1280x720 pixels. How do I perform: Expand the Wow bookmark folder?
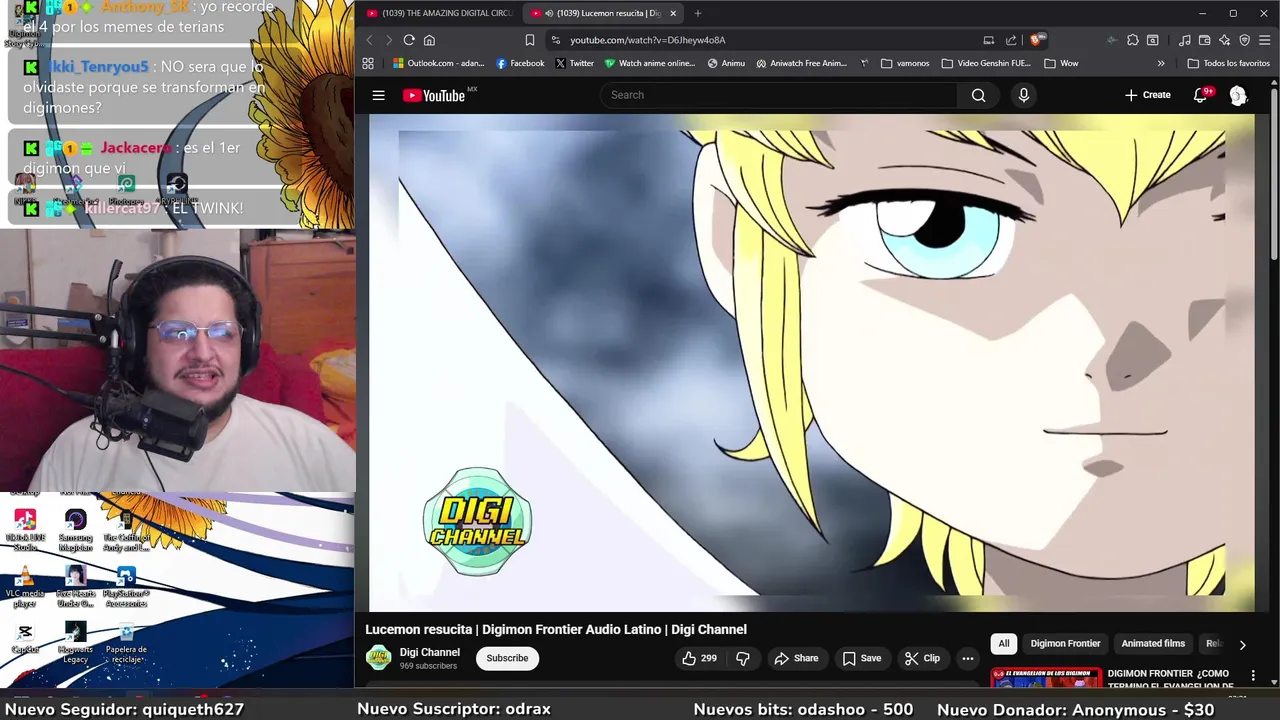(1061, 63)
